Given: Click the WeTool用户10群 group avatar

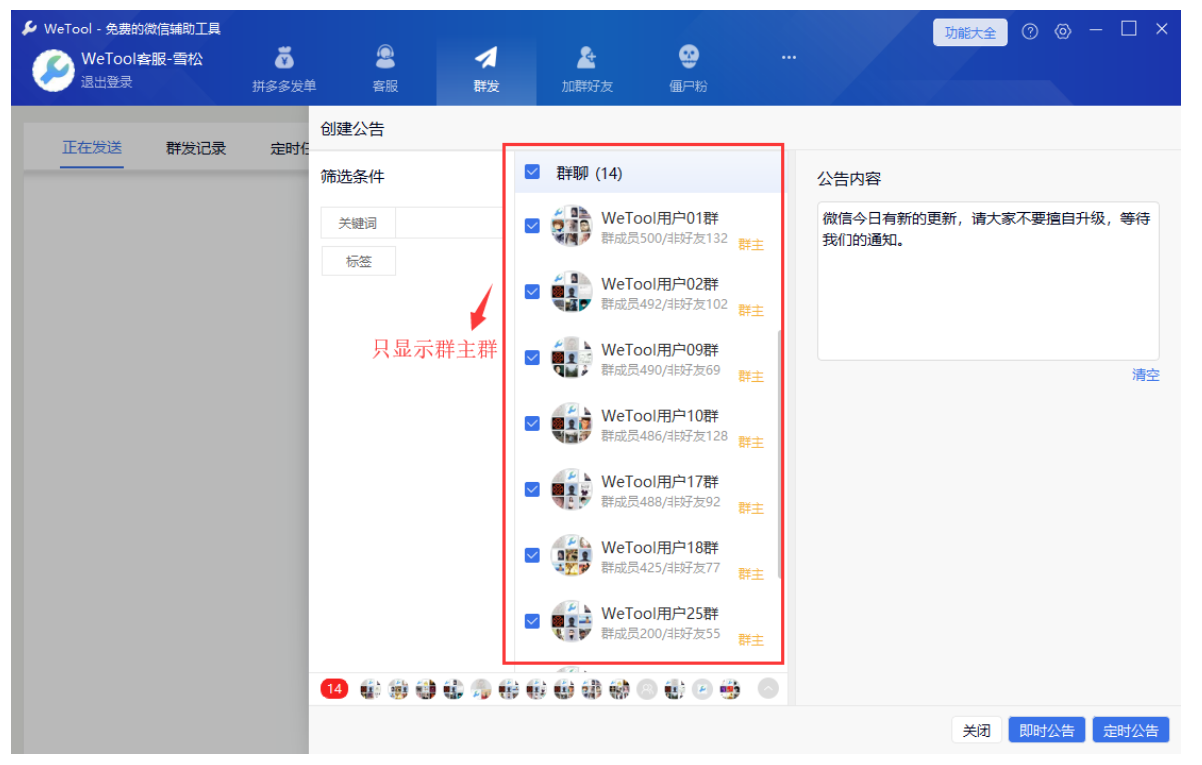Looking at the screenshot, I should pyautogui.click(x=571, y=424).
